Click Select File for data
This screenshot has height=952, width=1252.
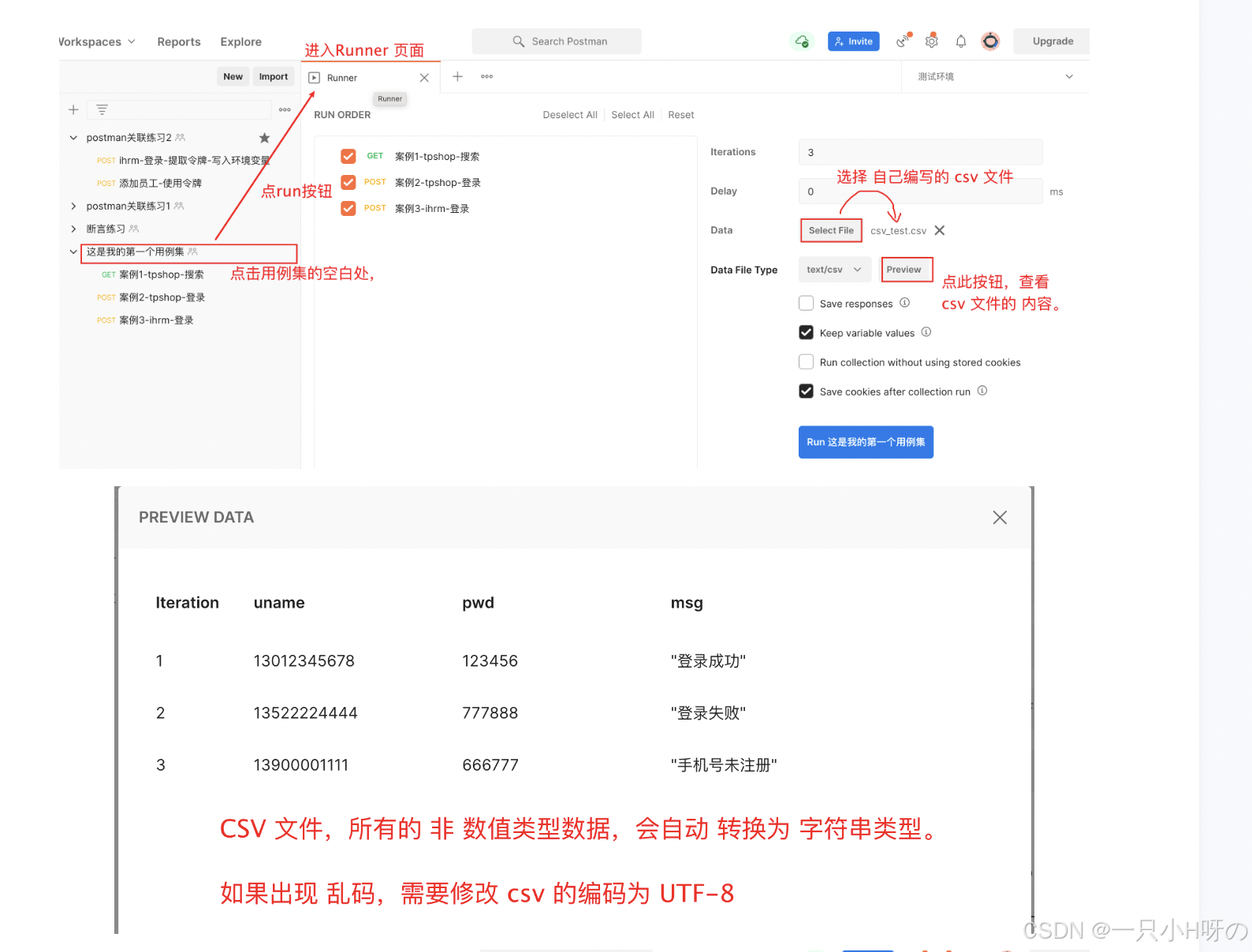pyautogui.click(x=831, y=230)
